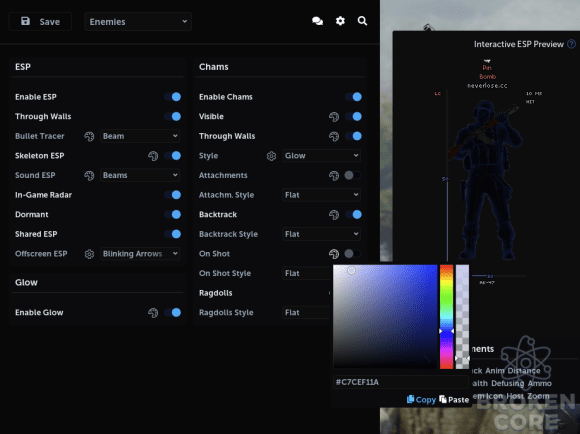Open the Enemies dropdown
Image resolution: width=580 pixels, height=434 pixels.
[138, 22]
